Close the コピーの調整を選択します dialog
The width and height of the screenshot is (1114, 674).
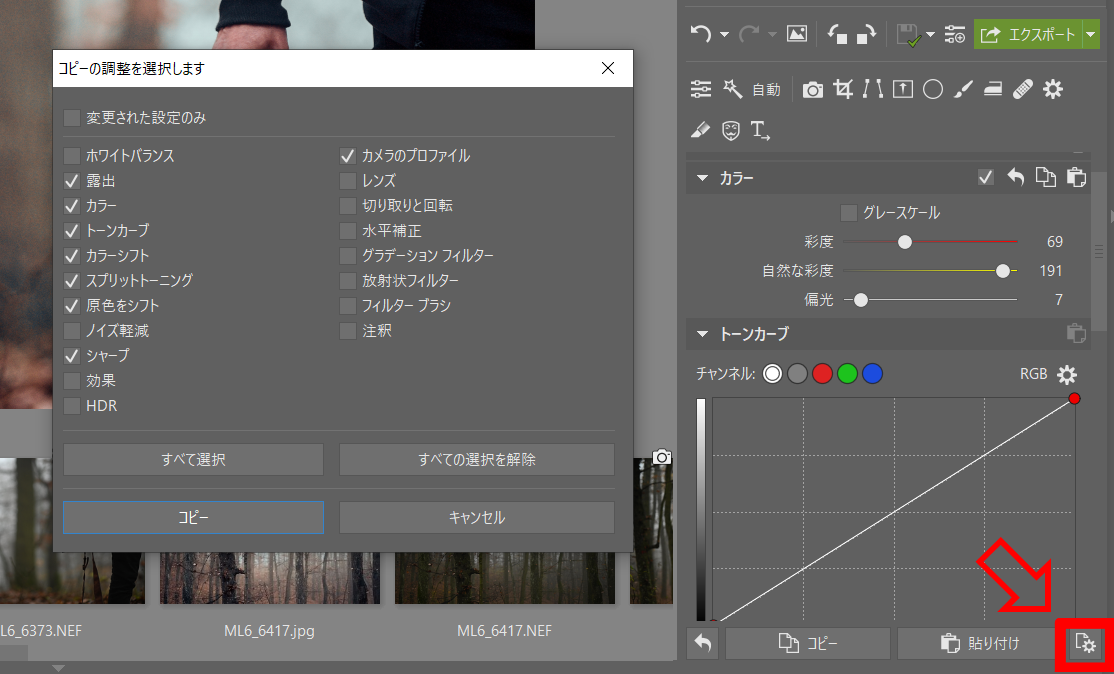click(x=608, y=68)
